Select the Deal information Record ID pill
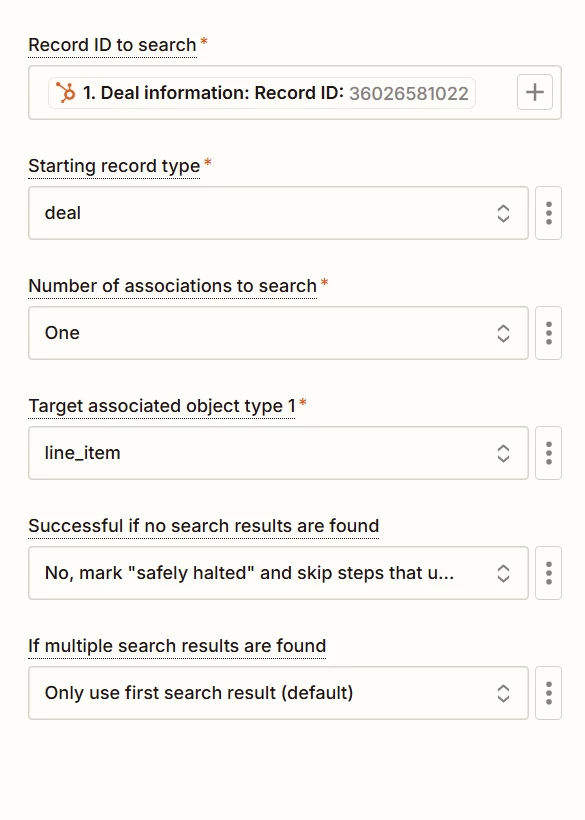585x820 pixels. [x=261, y=93]
